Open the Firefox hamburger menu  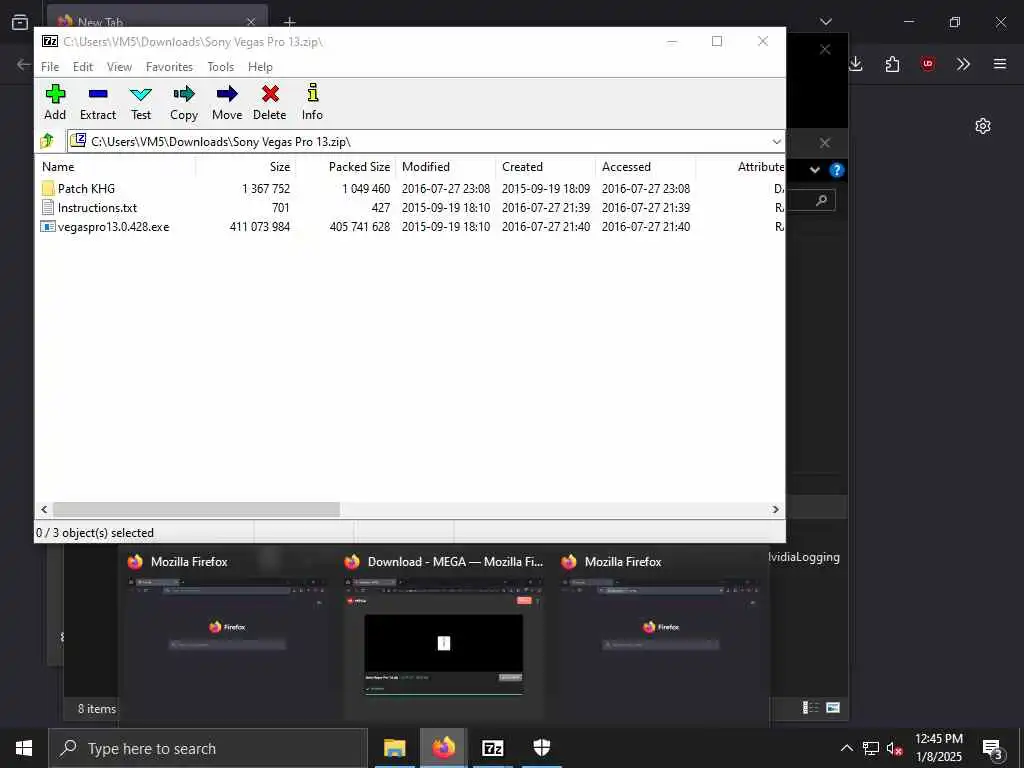999,63
